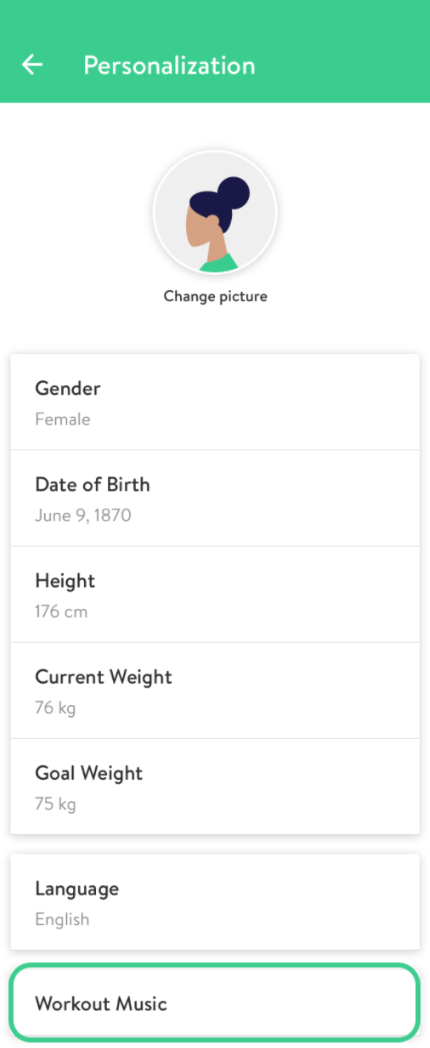Screen dimensions: 430x1048
Task: Edit the June 9, 1870 date value
Action: coord(83,516)
